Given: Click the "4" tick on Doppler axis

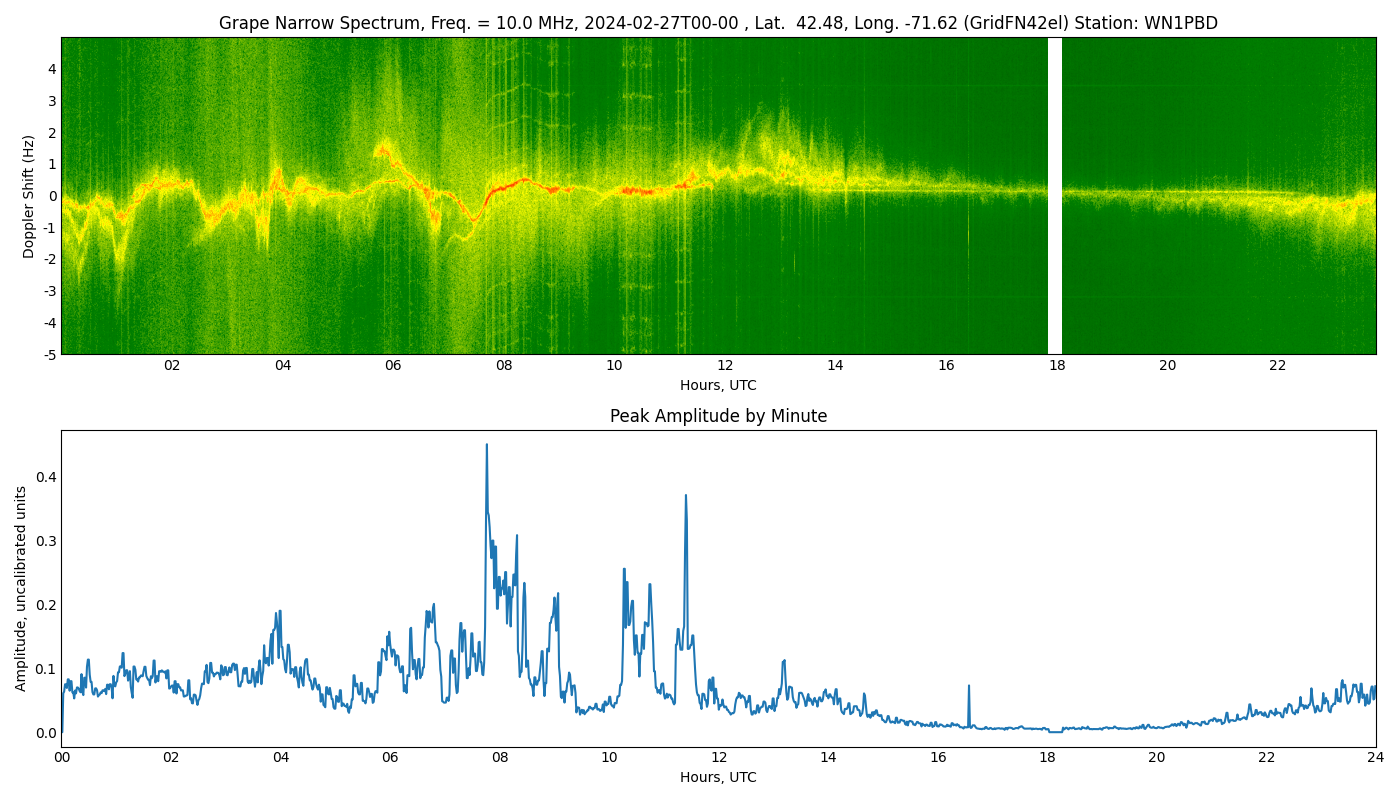Looking at the screenshot, I should [51, 69].
